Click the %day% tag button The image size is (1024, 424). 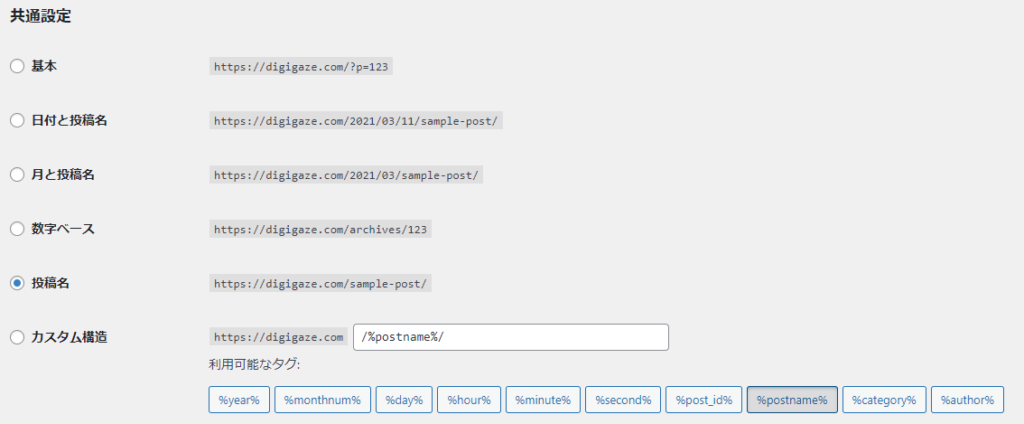404,400
